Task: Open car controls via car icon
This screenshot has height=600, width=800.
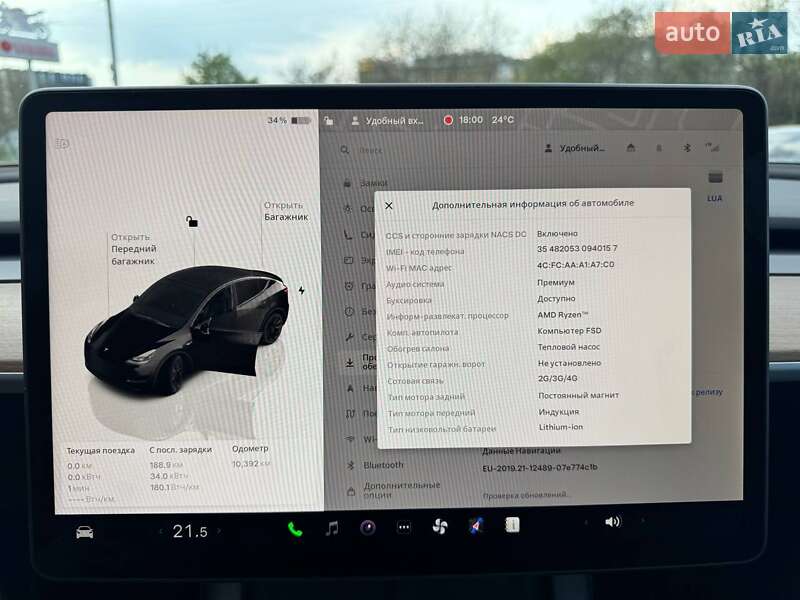Action: coord(85,533)
